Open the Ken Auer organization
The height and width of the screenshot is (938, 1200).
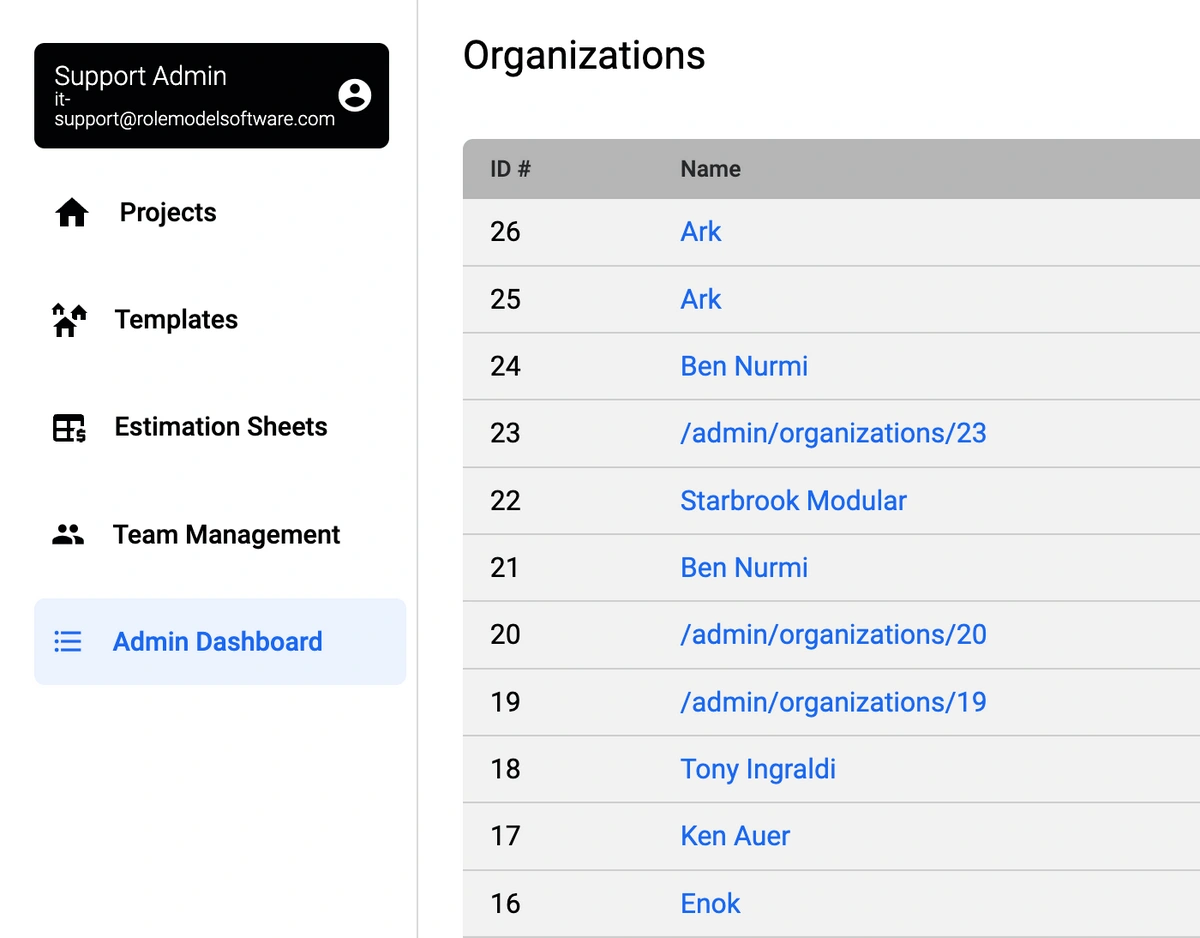(735, 836)
